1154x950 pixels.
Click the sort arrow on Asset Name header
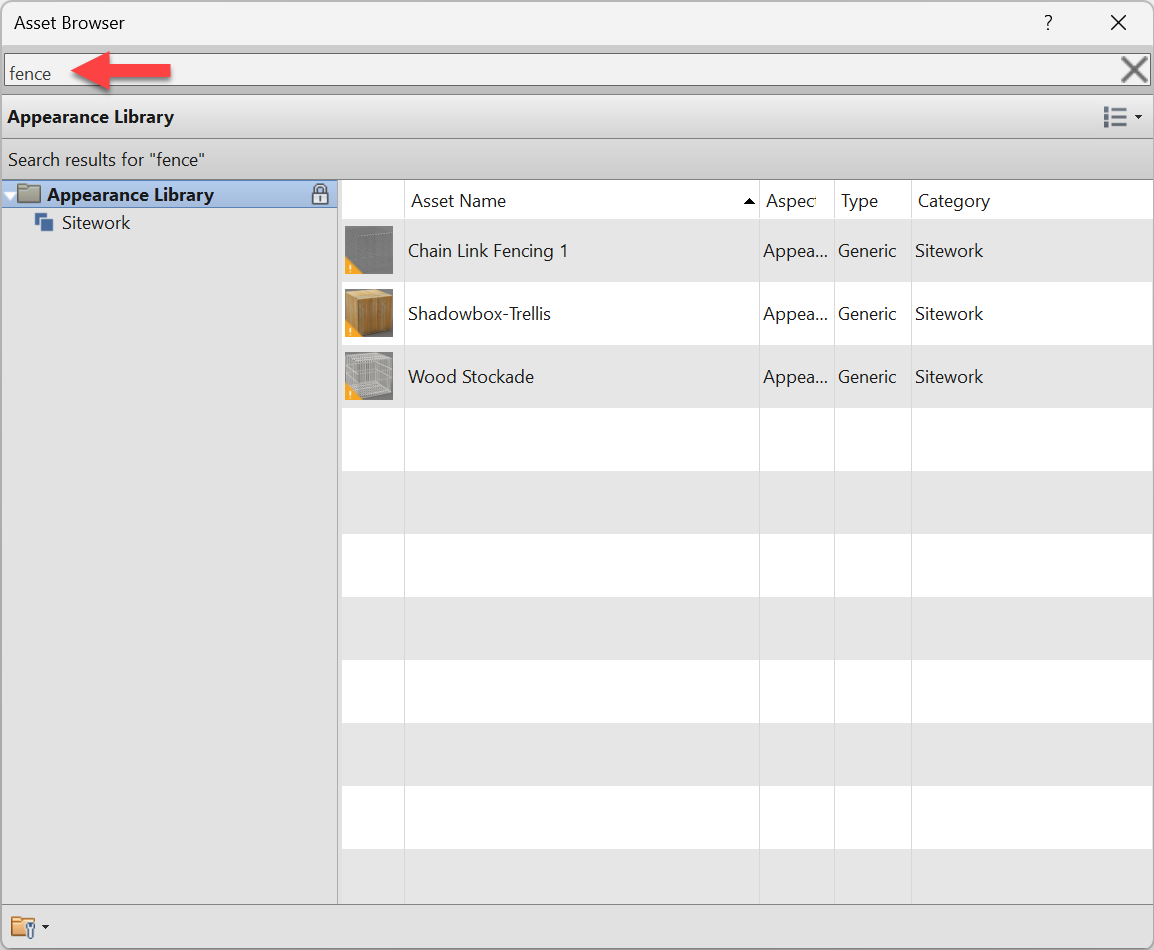(x=749, y=200)
